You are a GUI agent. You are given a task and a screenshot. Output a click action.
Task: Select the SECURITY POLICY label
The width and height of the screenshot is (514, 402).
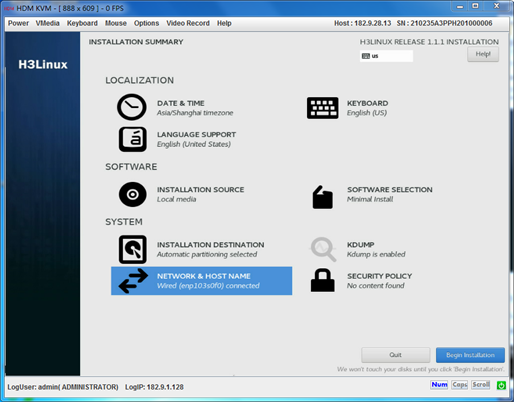[x=380, y=276]
